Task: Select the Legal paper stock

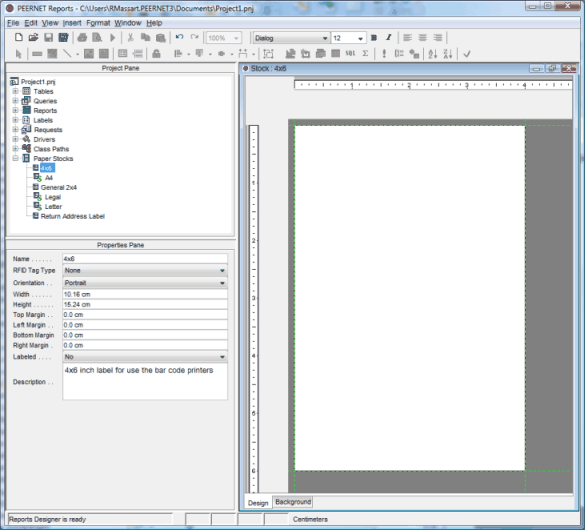Action: tap(53, 197)
